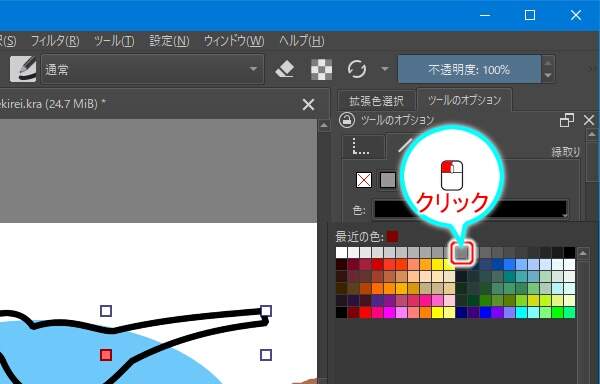Pick the bright magenta swatch in bottom row

pos(390,312)
